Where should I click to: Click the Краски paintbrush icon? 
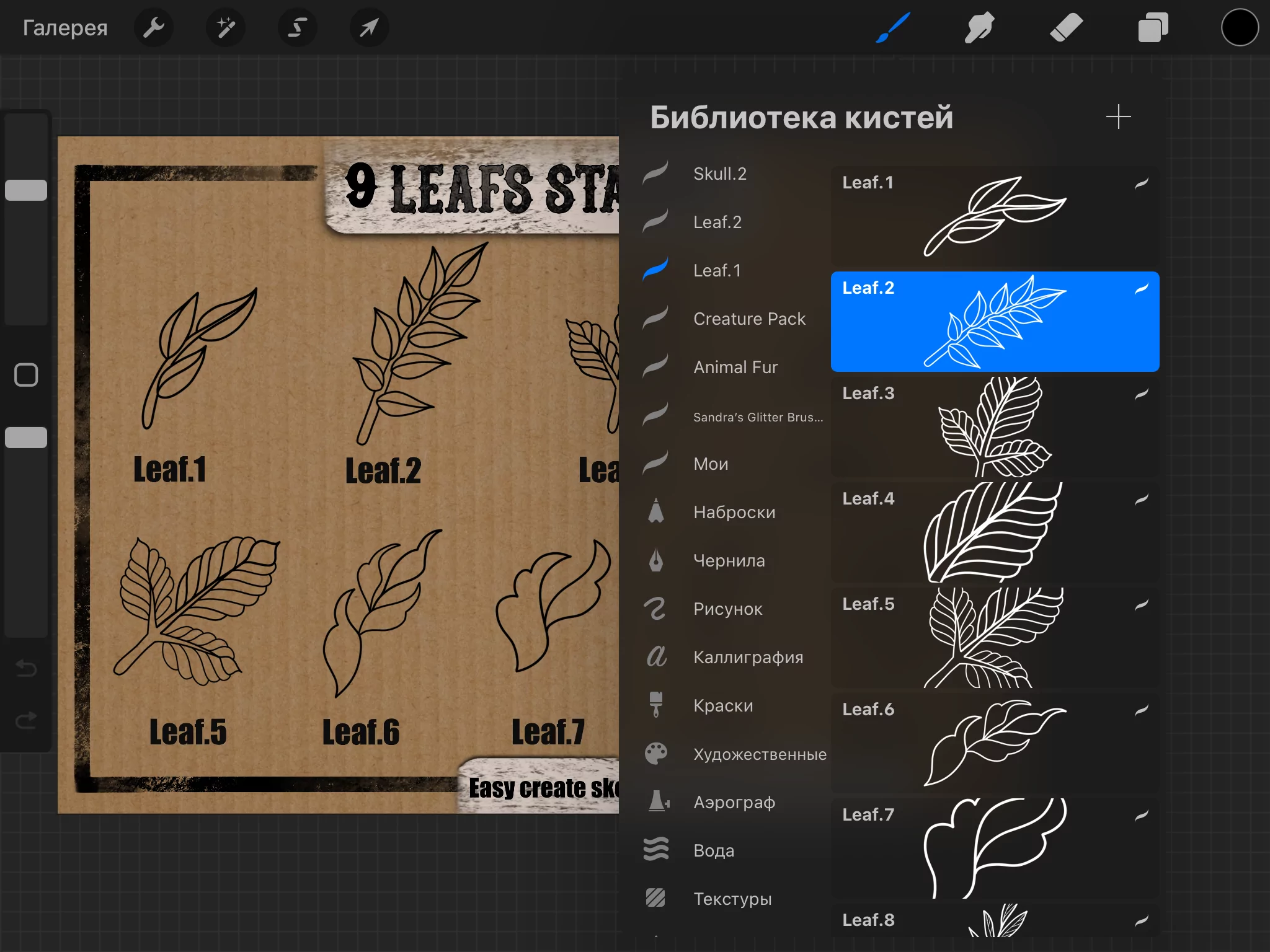tap(656, 705)
